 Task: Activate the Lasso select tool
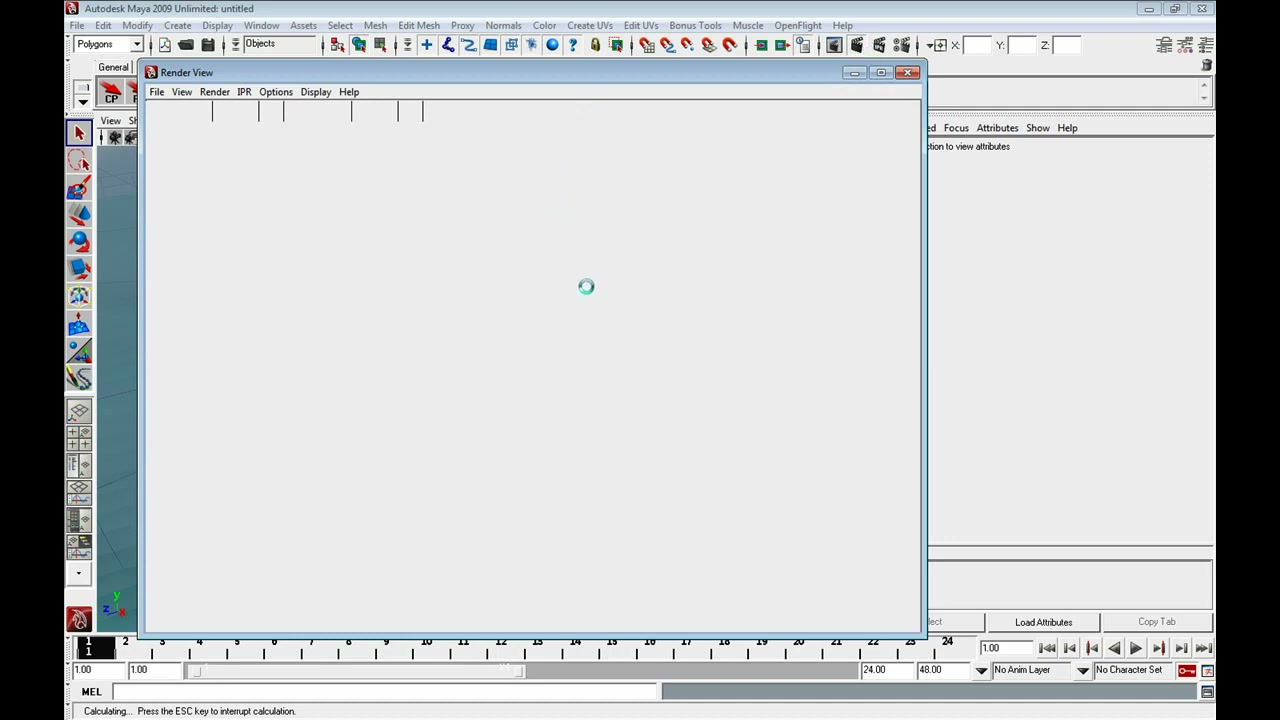click(79, 161)
